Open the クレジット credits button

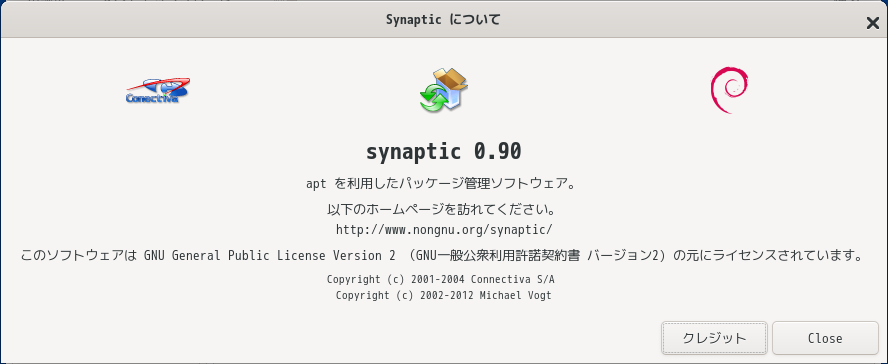point(714,338)
